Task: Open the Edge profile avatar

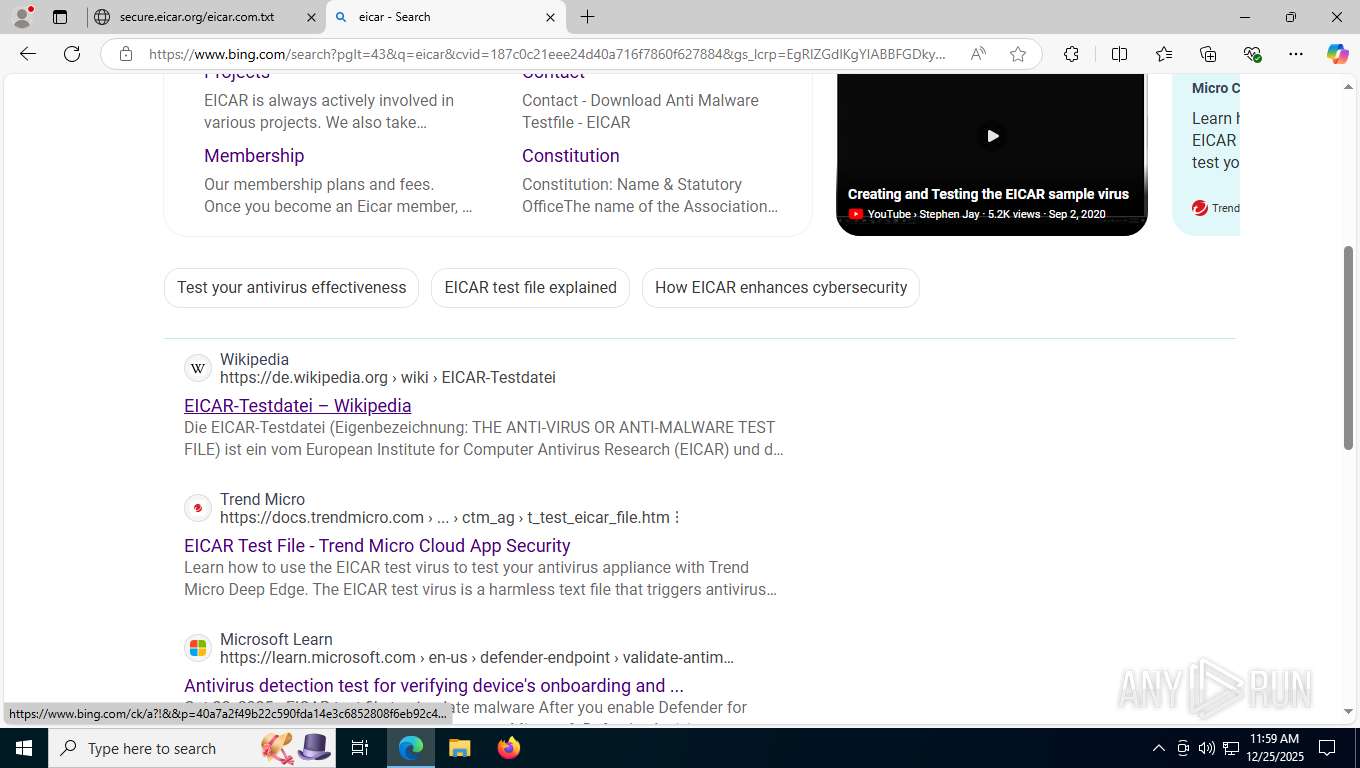Action: point(22,17)
